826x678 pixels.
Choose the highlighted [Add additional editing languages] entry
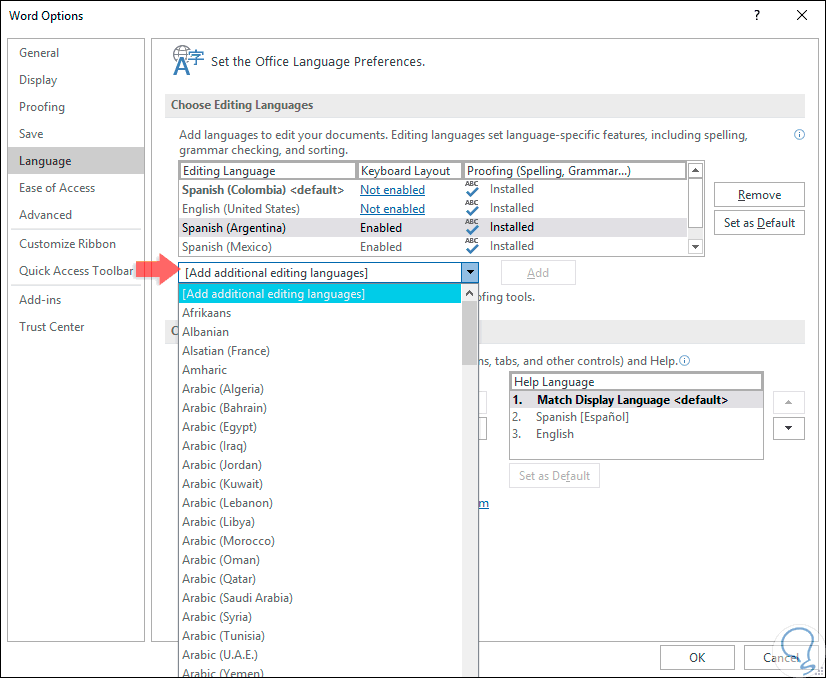[320, 294]
